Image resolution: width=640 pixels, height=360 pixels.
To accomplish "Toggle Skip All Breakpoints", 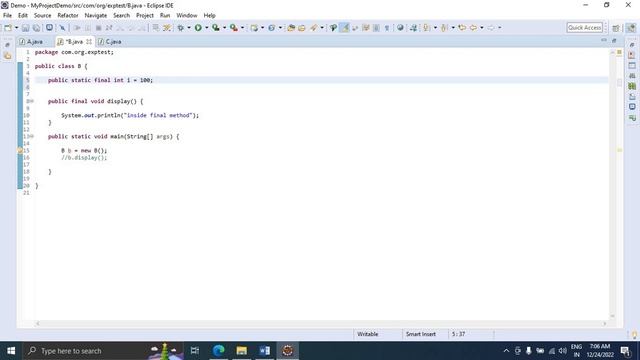I will point(62,28).
